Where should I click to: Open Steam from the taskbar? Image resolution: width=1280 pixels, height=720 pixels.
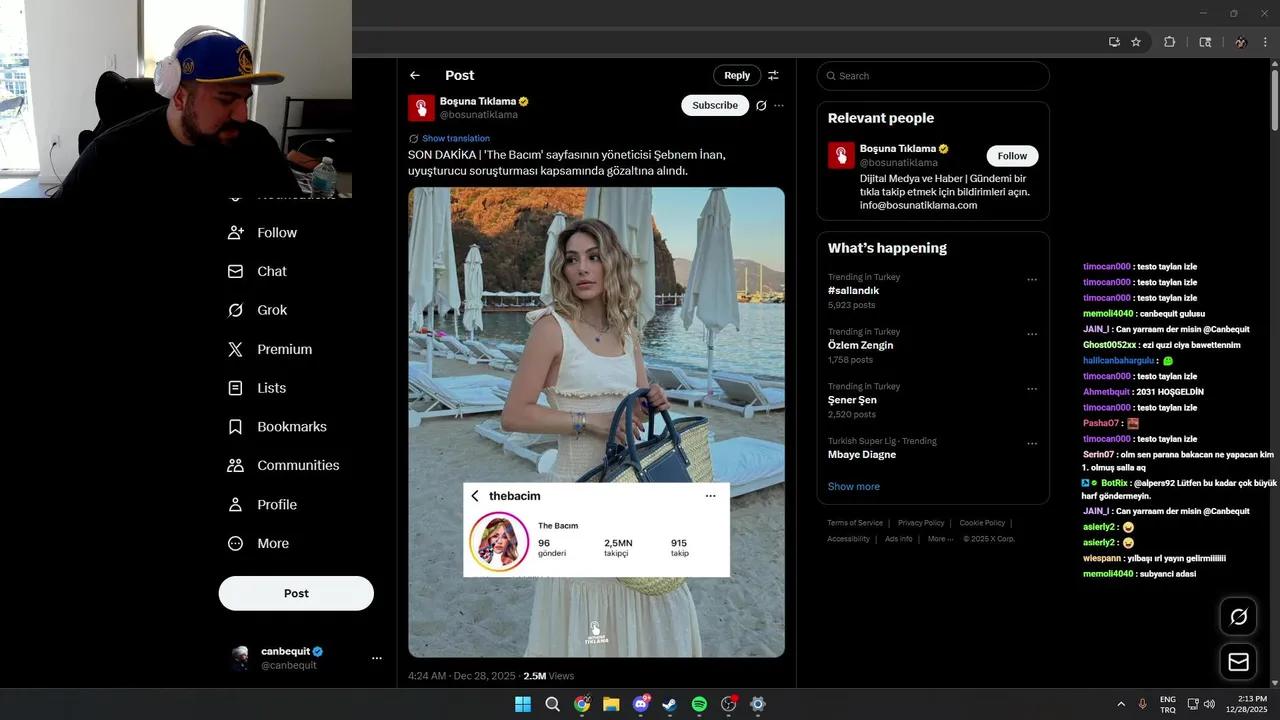[670, 704]
